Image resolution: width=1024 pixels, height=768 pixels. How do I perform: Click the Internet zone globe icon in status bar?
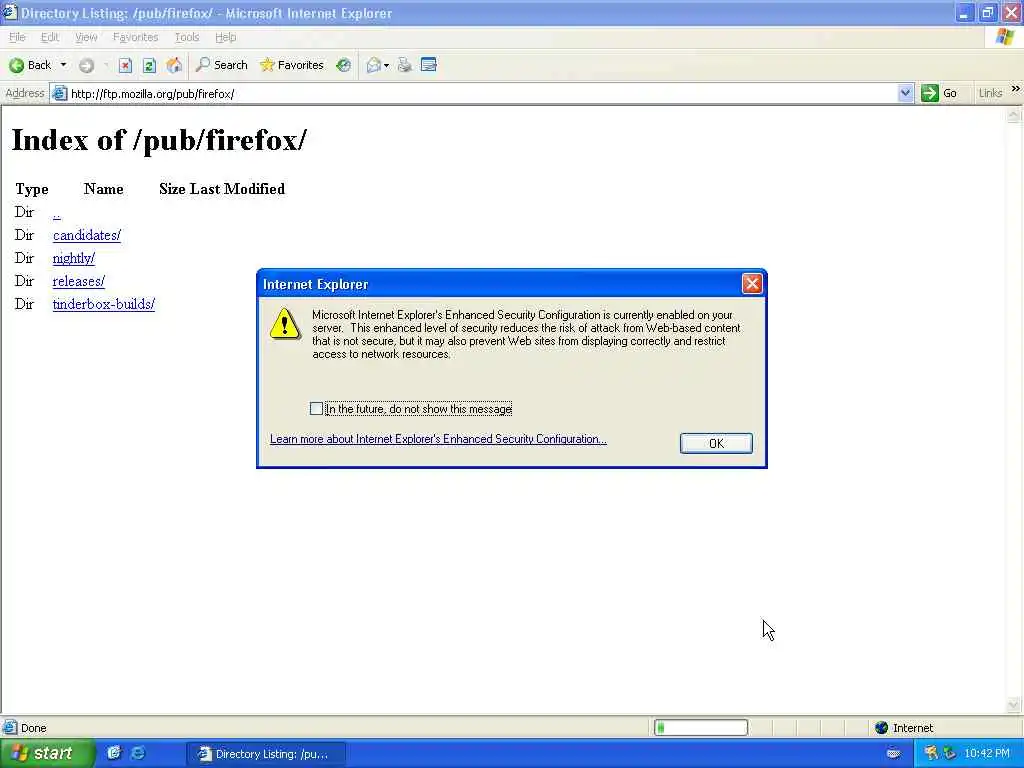[x=881, y=728]
